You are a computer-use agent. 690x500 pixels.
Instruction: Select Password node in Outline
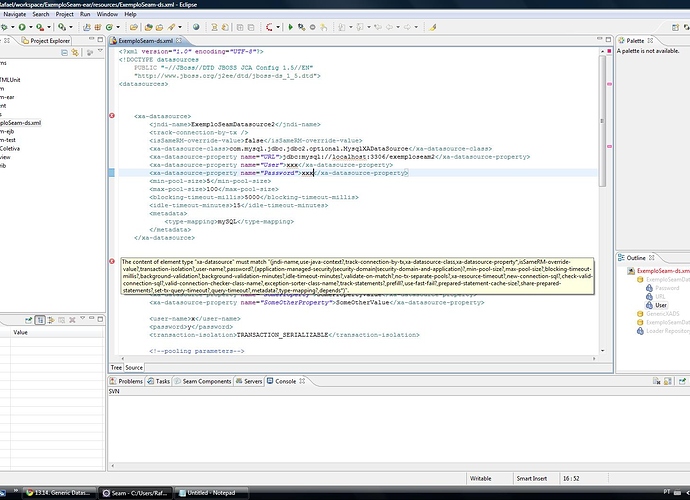(x=667, y=288)
